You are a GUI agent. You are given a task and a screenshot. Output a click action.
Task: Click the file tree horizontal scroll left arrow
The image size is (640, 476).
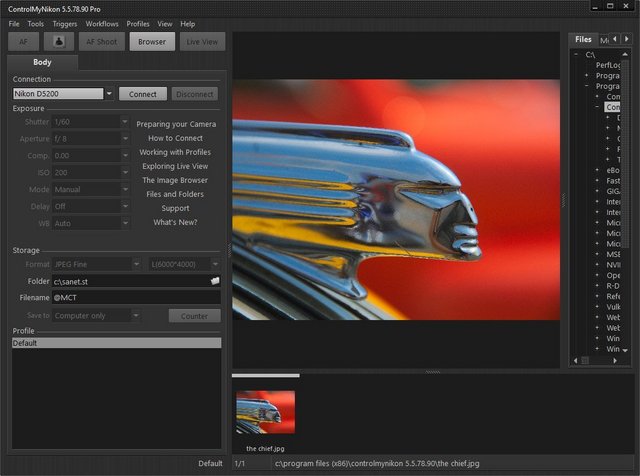(576, 360)
